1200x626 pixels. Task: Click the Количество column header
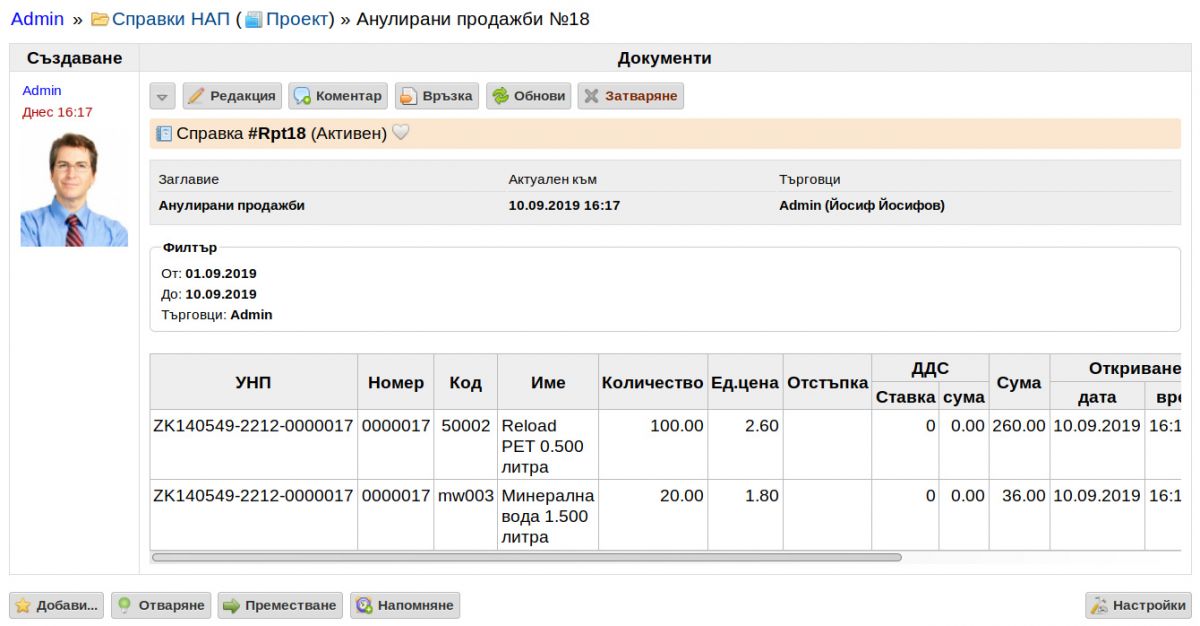click(x=652, y=382)
